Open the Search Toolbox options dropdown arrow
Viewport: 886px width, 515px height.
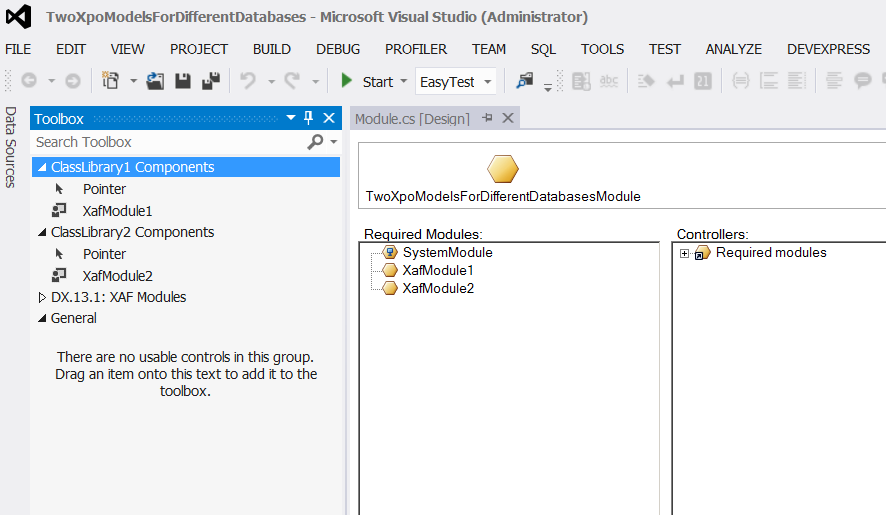pyautogui.click(x=334, y=142)
